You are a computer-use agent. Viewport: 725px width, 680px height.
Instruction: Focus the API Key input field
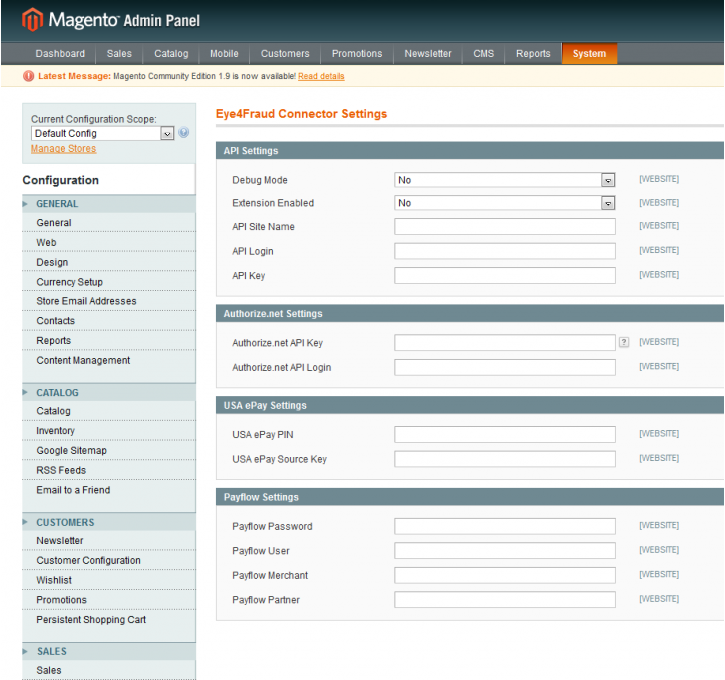click(x=504, y=276)
